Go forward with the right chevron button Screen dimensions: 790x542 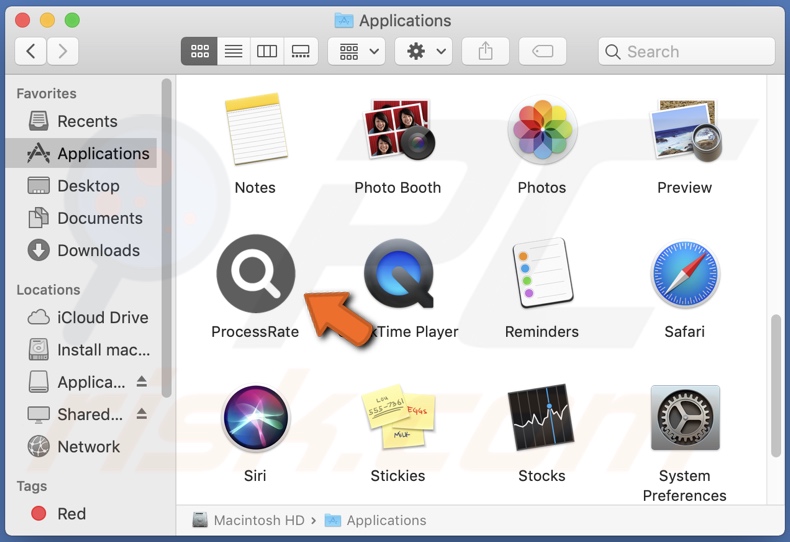[x=62, y=51]
